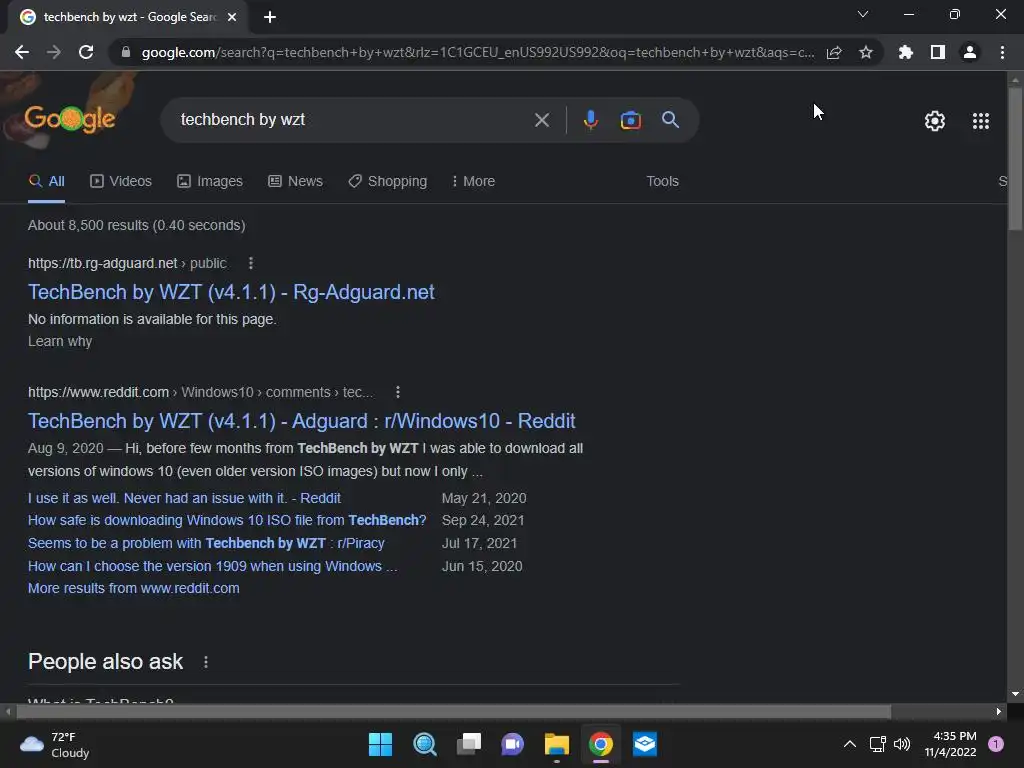Screen dimensions: 1024x768
Task: Share this page from address bar
Action: pos(834,52)
